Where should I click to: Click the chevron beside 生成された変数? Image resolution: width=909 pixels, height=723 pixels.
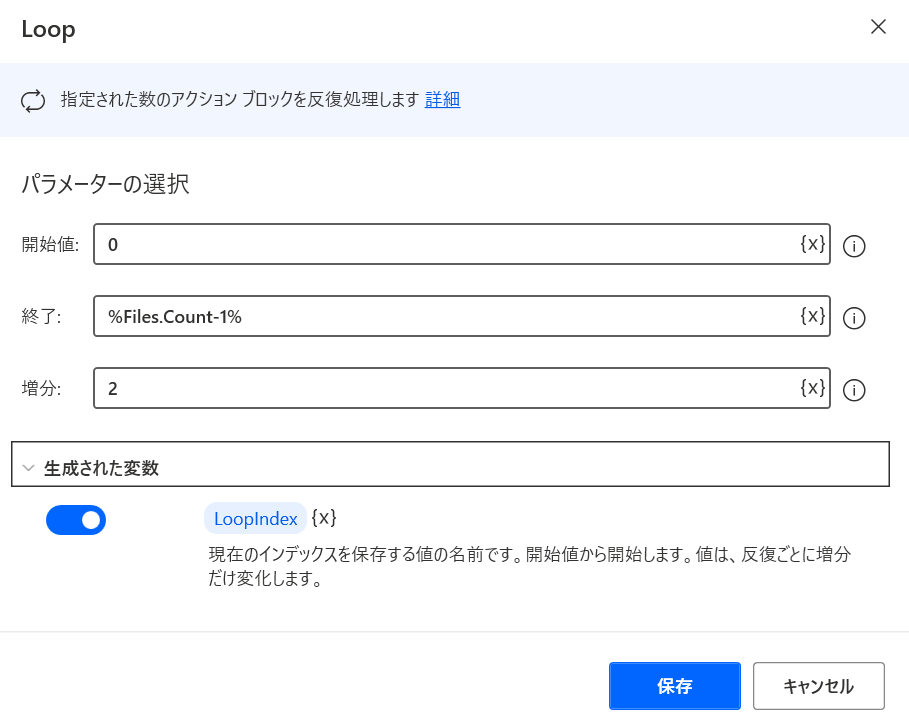pos(28,467)
